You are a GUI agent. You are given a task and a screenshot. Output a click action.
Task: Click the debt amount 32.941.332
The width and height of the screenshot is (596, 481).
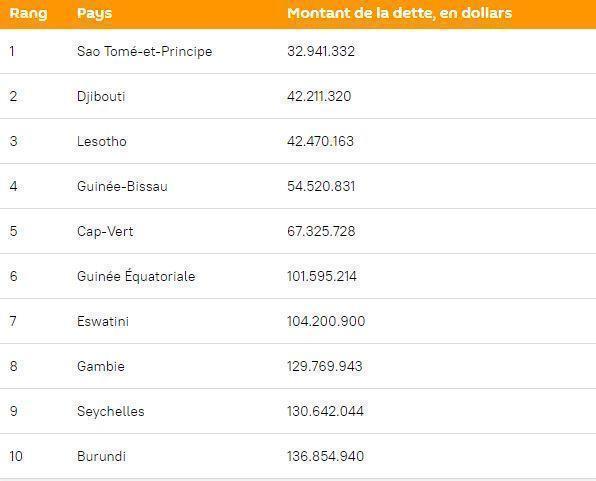click(x=321, y=51)
